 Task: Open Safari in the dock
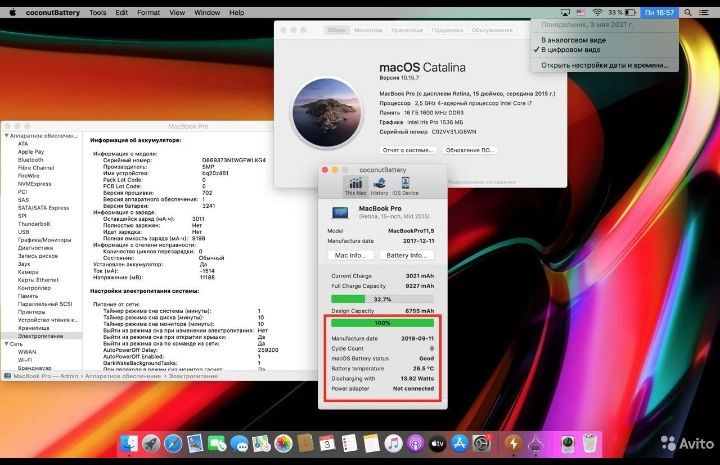(x=173, y=444)
